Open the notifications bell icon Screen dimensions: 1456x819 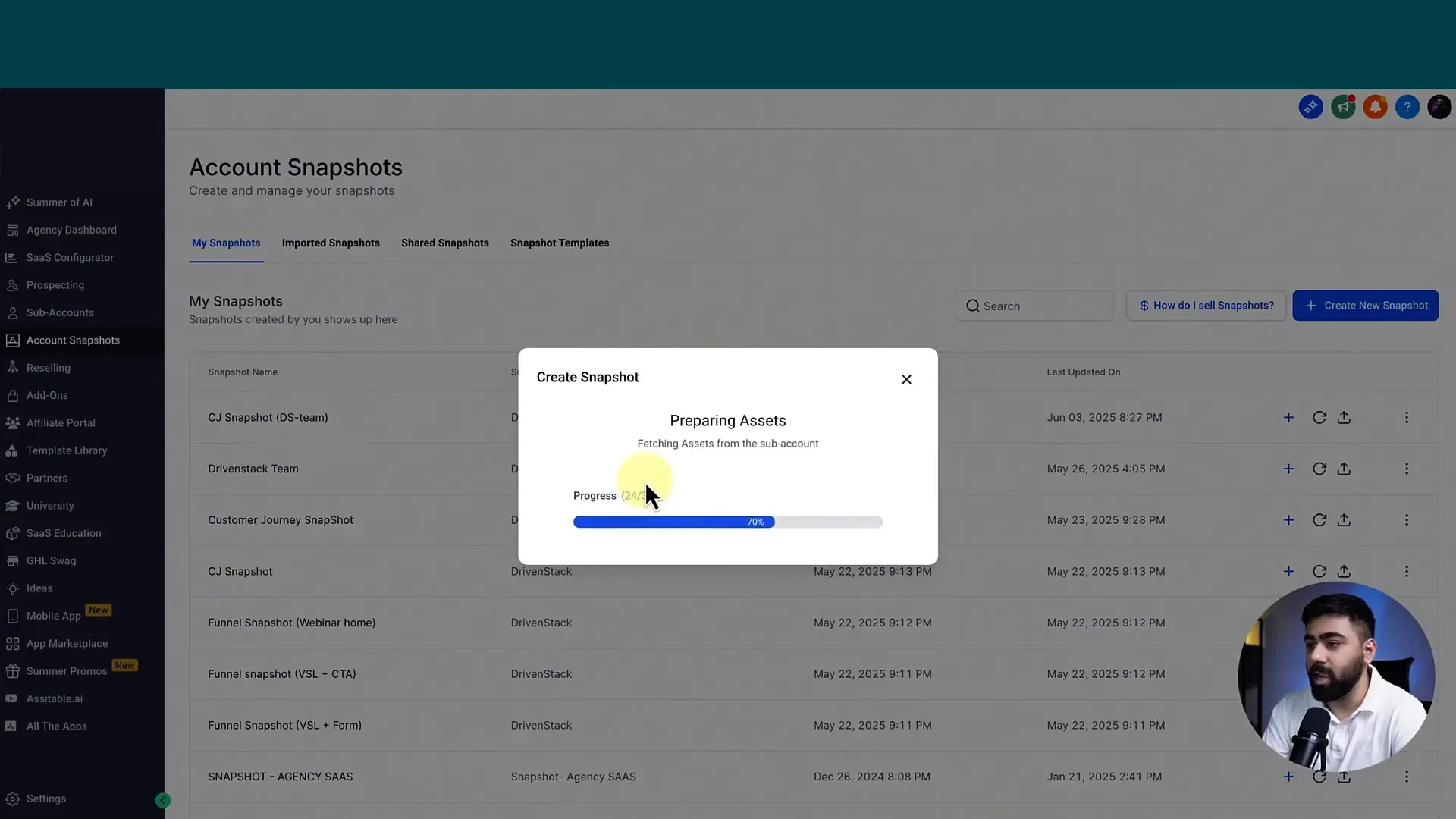(1375, 107)
